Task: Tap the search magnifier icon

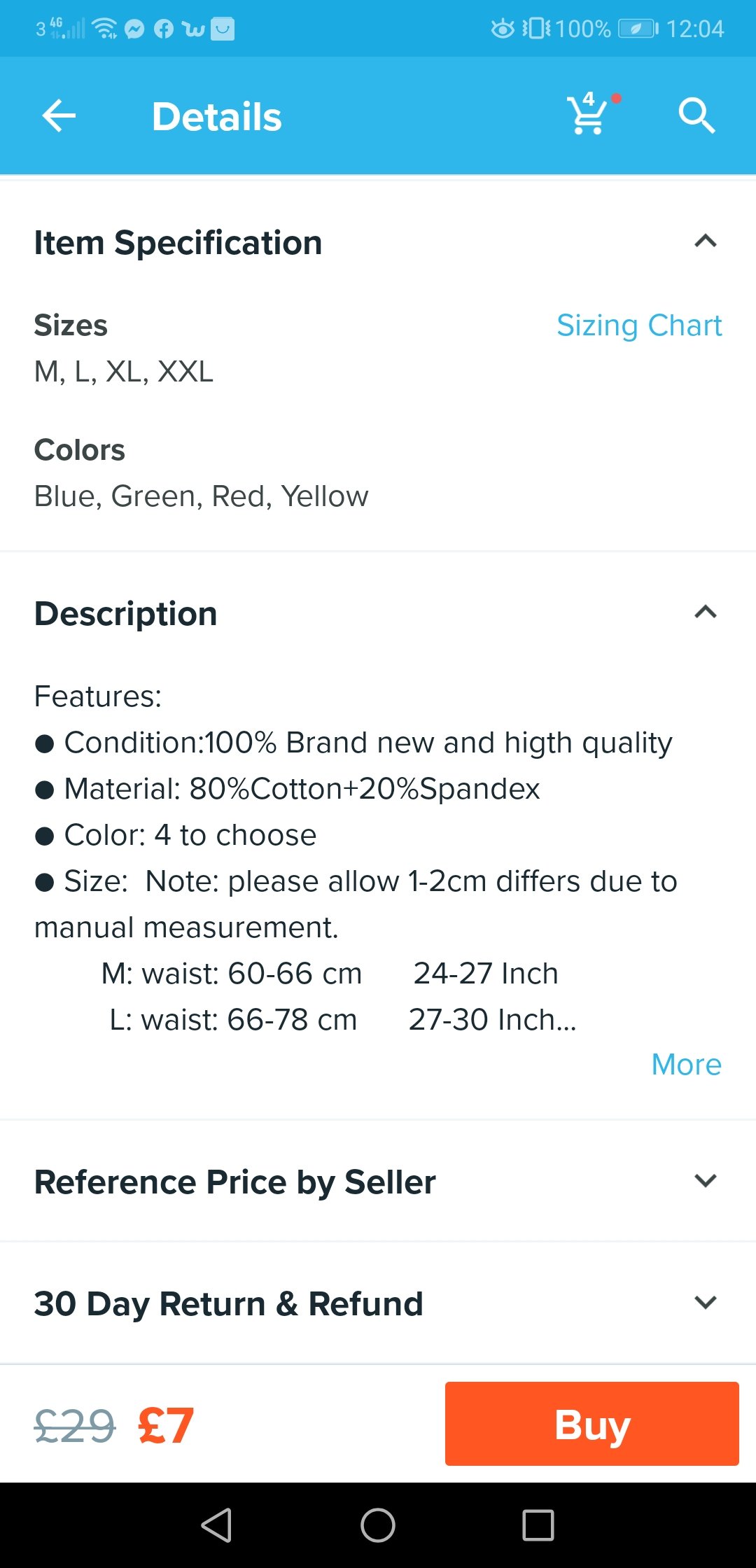Action: click(x=696, y=116)
